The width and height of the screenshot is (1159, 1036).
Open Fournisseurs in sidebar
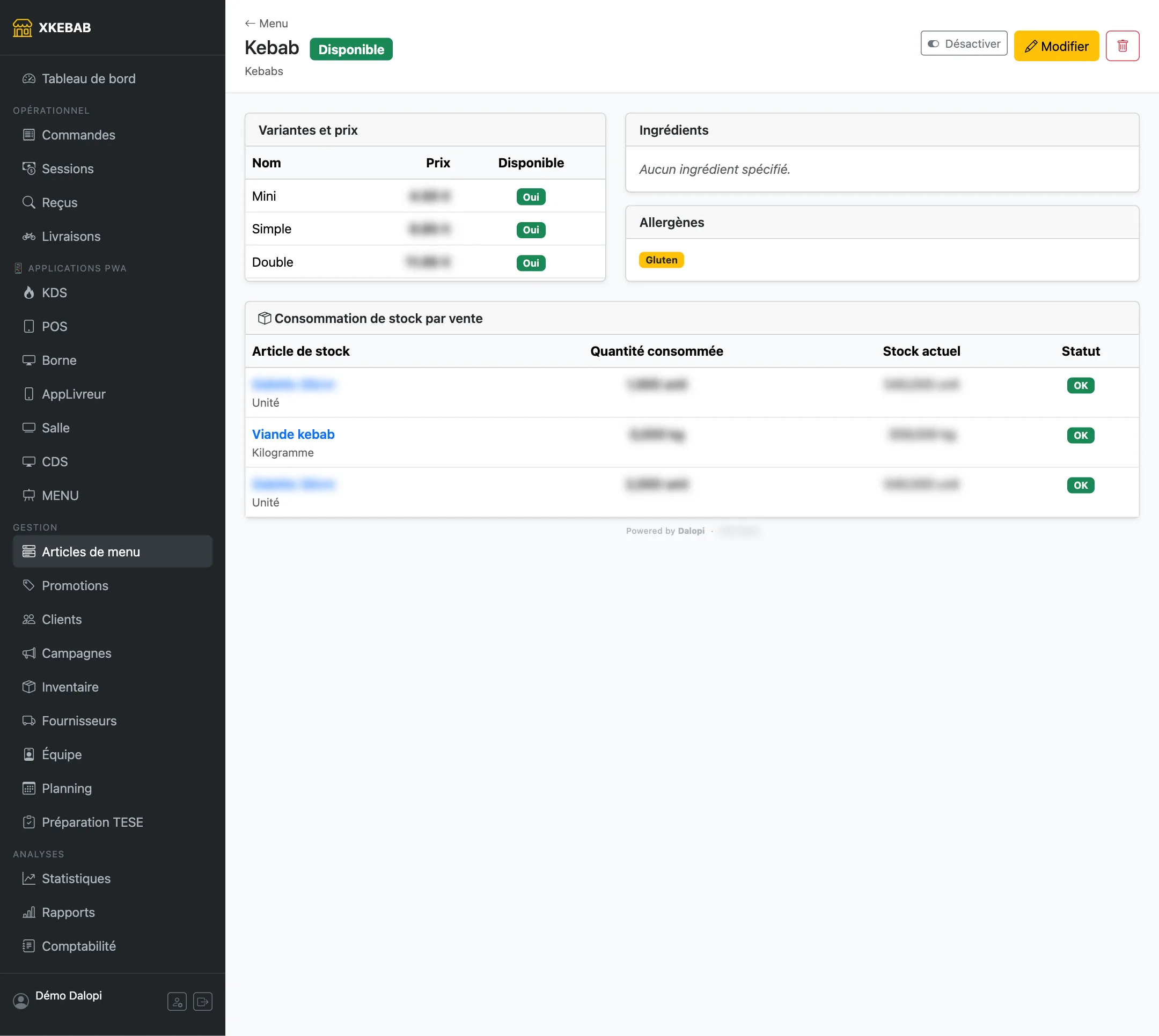coord(113,721)
